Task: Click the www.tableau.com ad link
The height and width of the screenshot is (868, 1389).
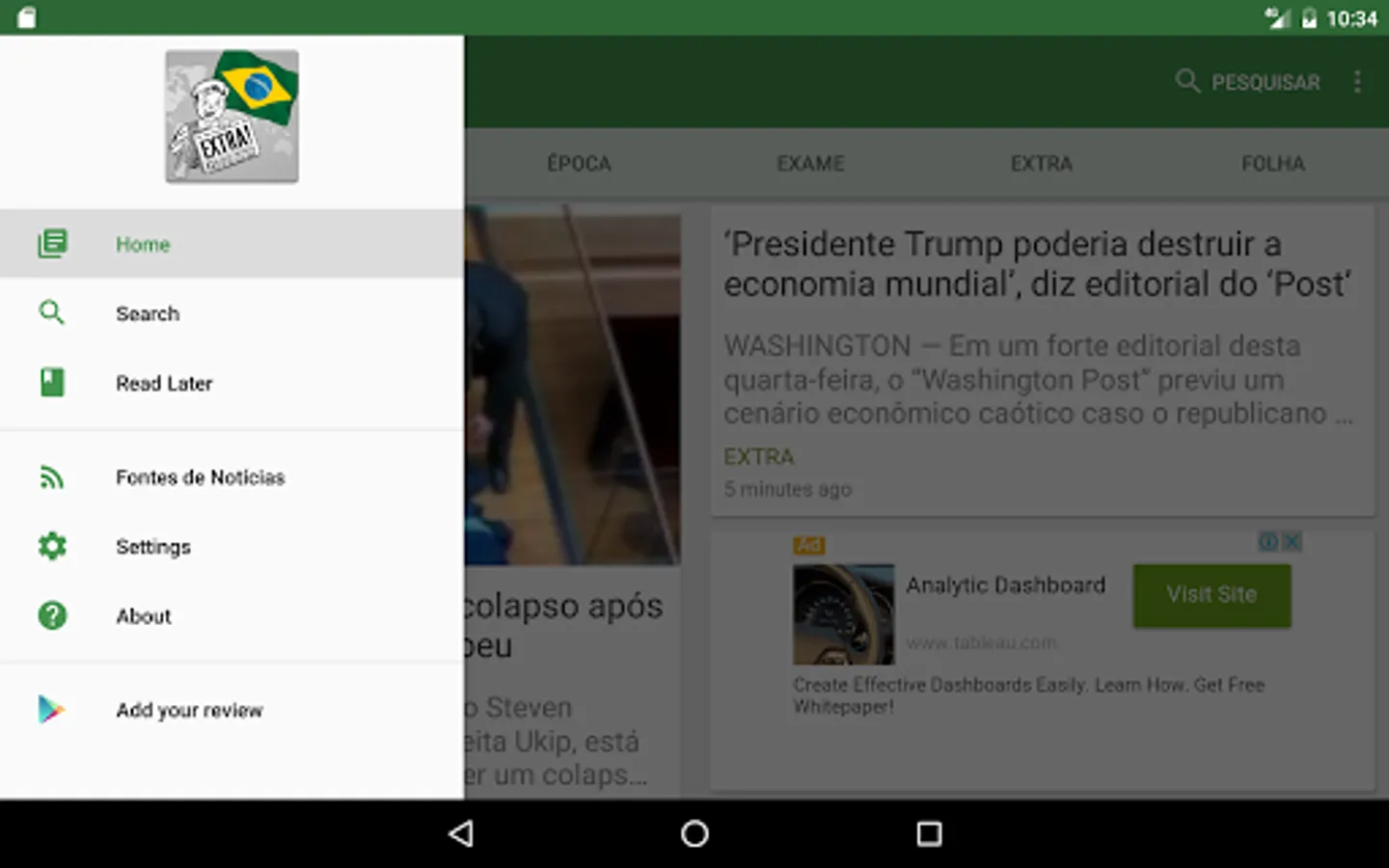Action: click(981, 642)
